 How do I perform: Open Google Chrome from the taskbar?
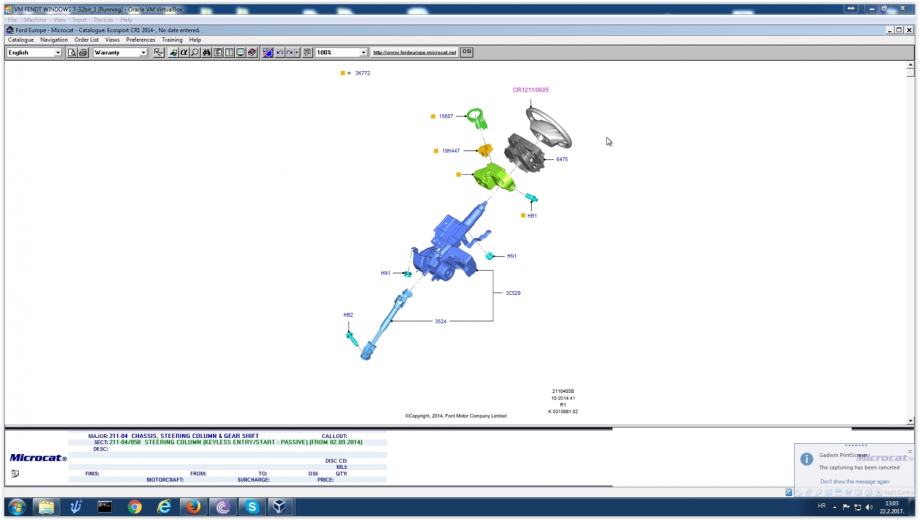pos(135,507)
